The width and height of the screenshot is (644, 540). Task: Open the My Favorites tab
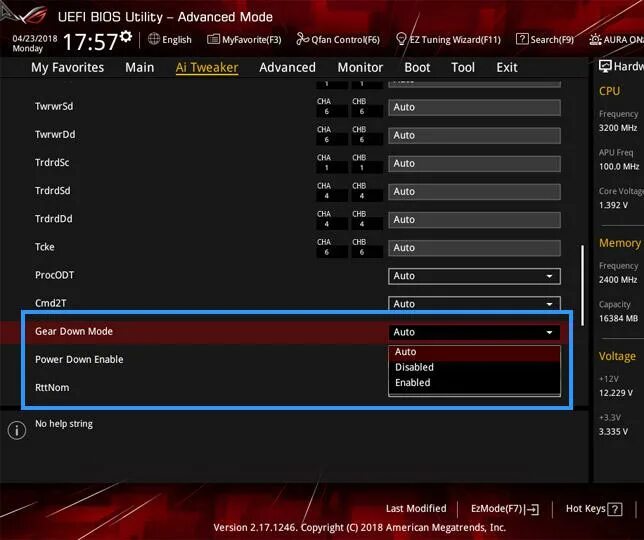(x=67, y=67)
